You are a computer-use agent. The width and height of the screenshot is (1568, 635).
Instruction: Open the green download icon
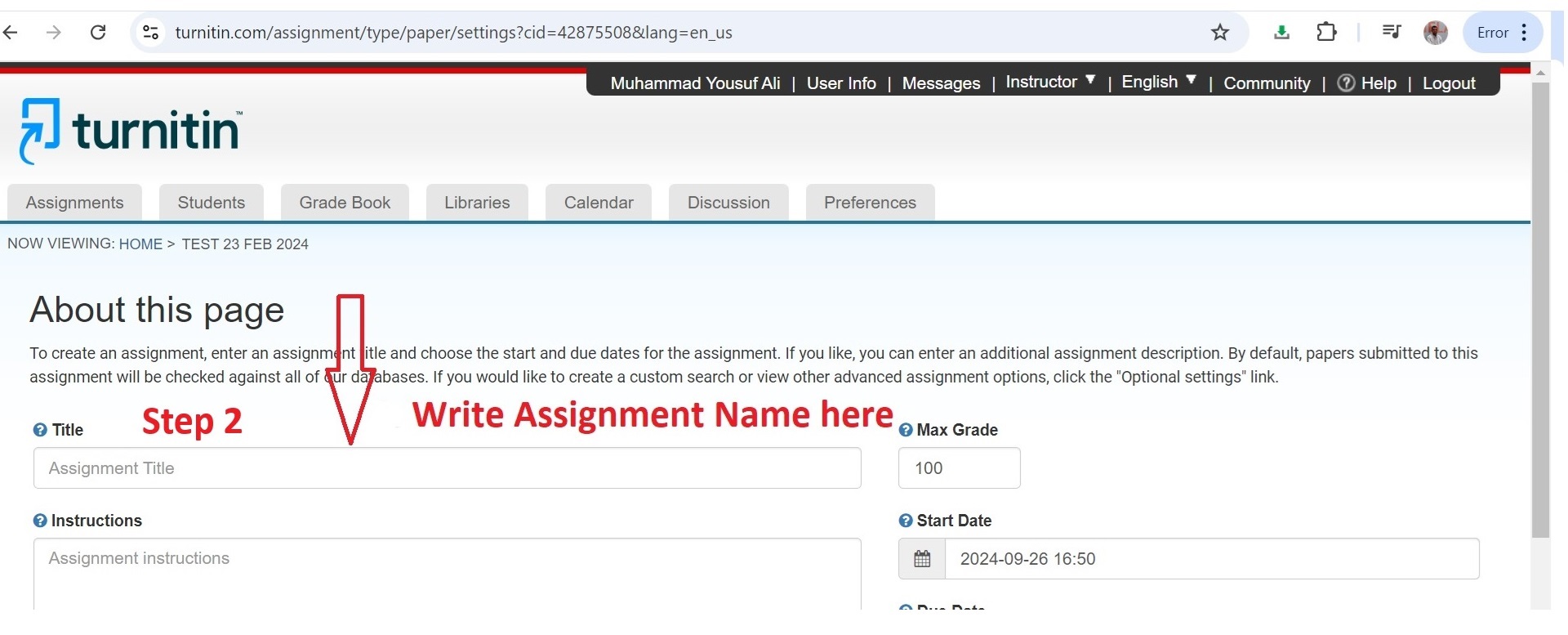(x=1281, y=33)
